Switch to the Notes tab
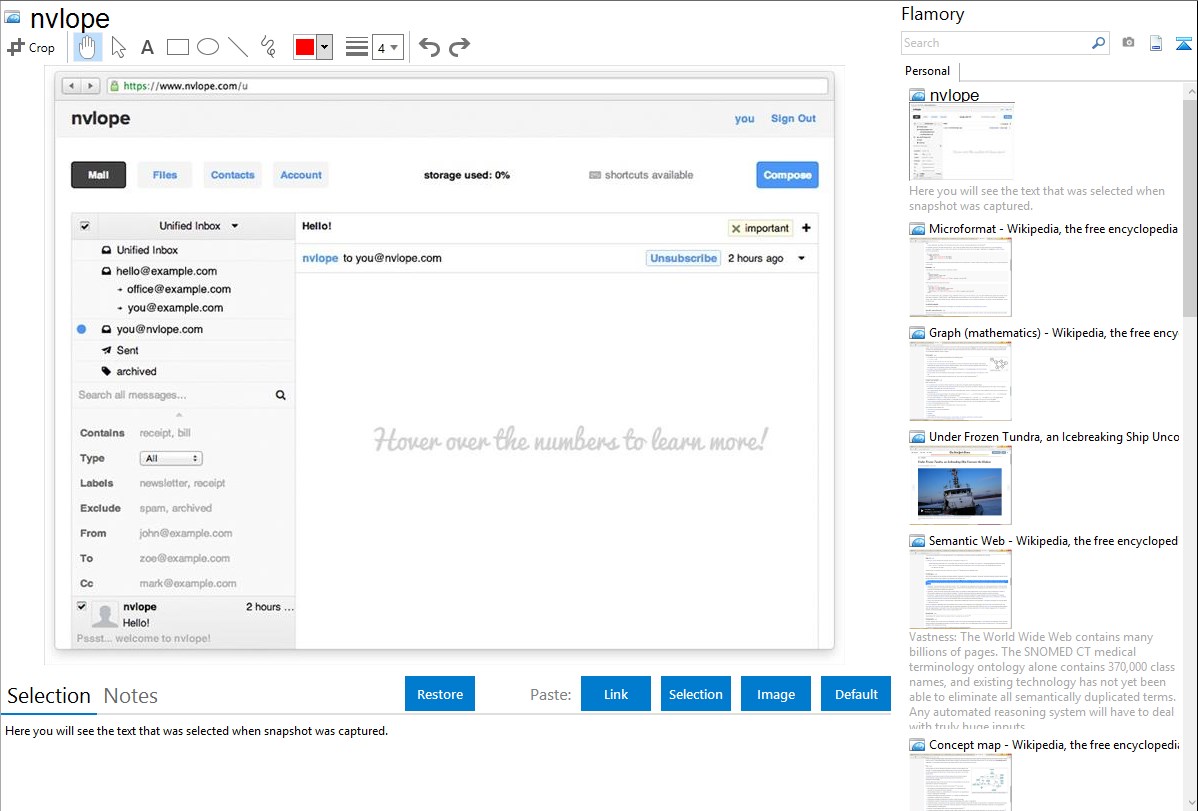Image resolution: width=1198 pixels, height=811 pixels. coord(131,696)
